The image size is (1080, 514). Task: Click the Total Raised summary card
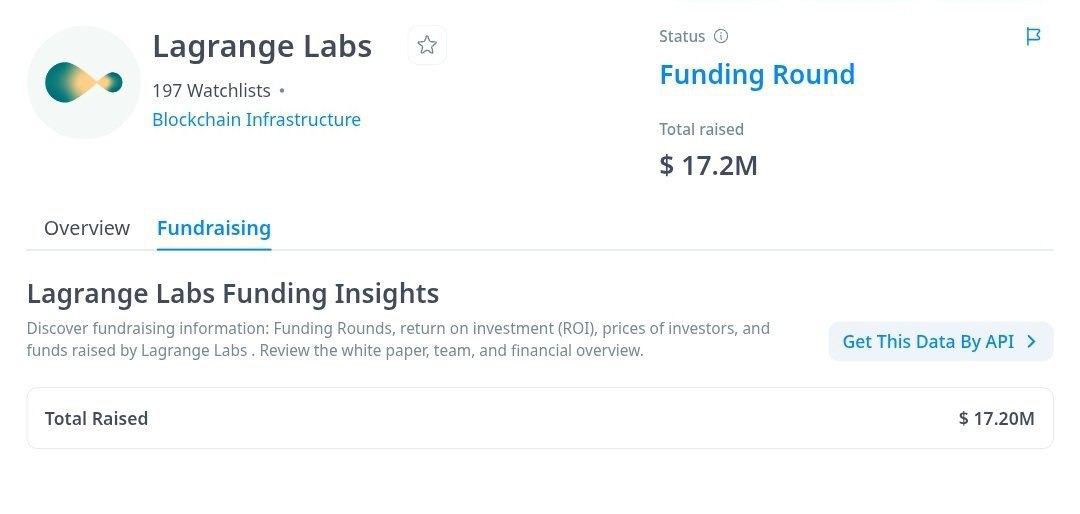[540, 418]
